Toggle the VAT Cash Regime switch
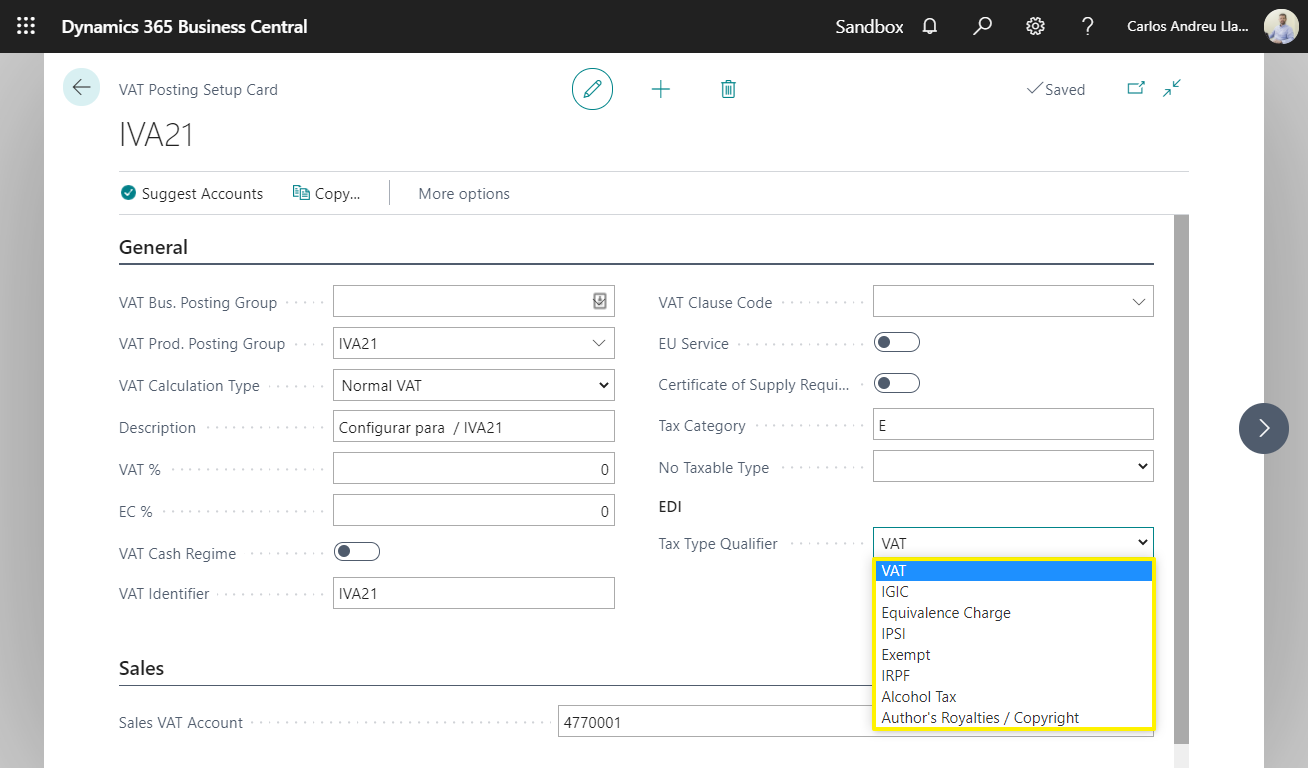This screenshot has width=1308, height=768. click(x=357, y=551)
